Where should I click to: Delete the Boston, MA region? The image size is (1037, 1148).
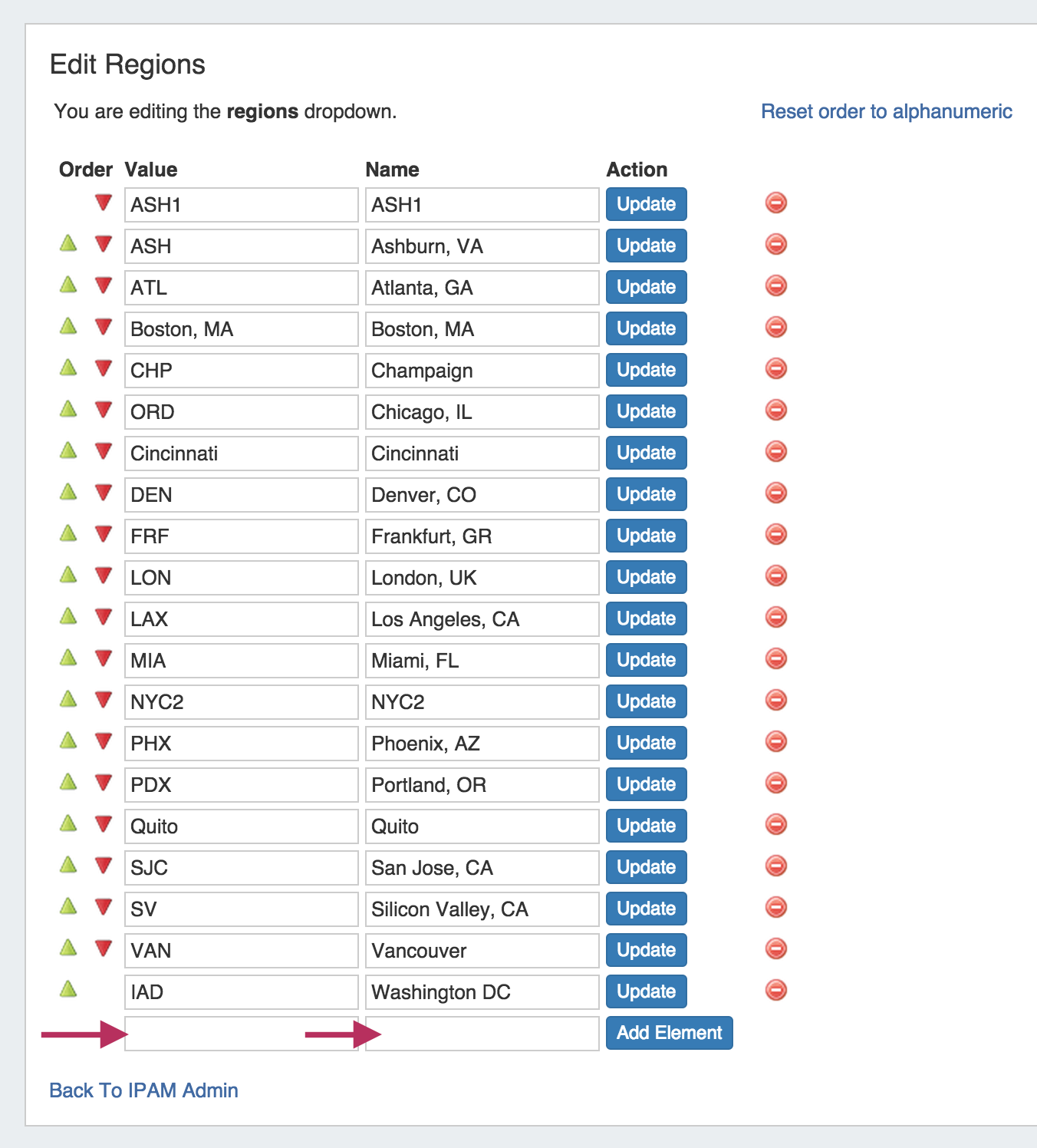coord(776,328)
